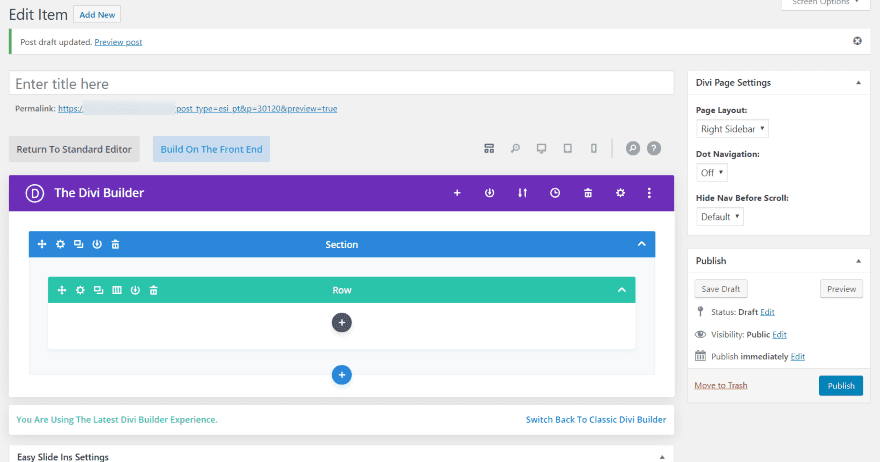The height and width of the screenshot is (462, 880).
Task: Open page settings gear in Divi bar
Action: (620, 193)
